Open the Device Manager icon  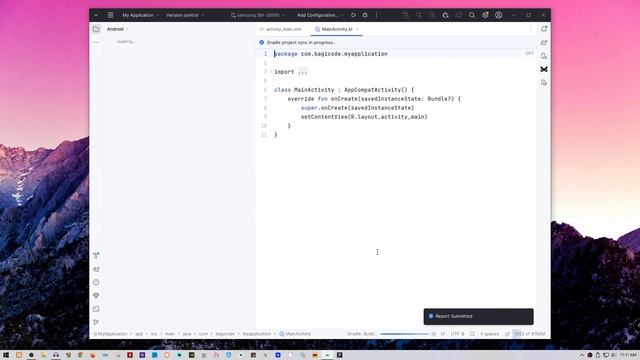[x=544, y=56]
